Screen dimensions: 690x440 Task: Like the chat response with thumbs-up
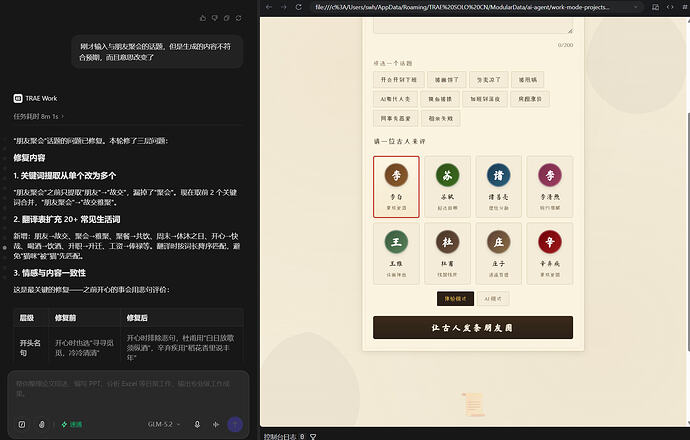[x=203, y=18]
